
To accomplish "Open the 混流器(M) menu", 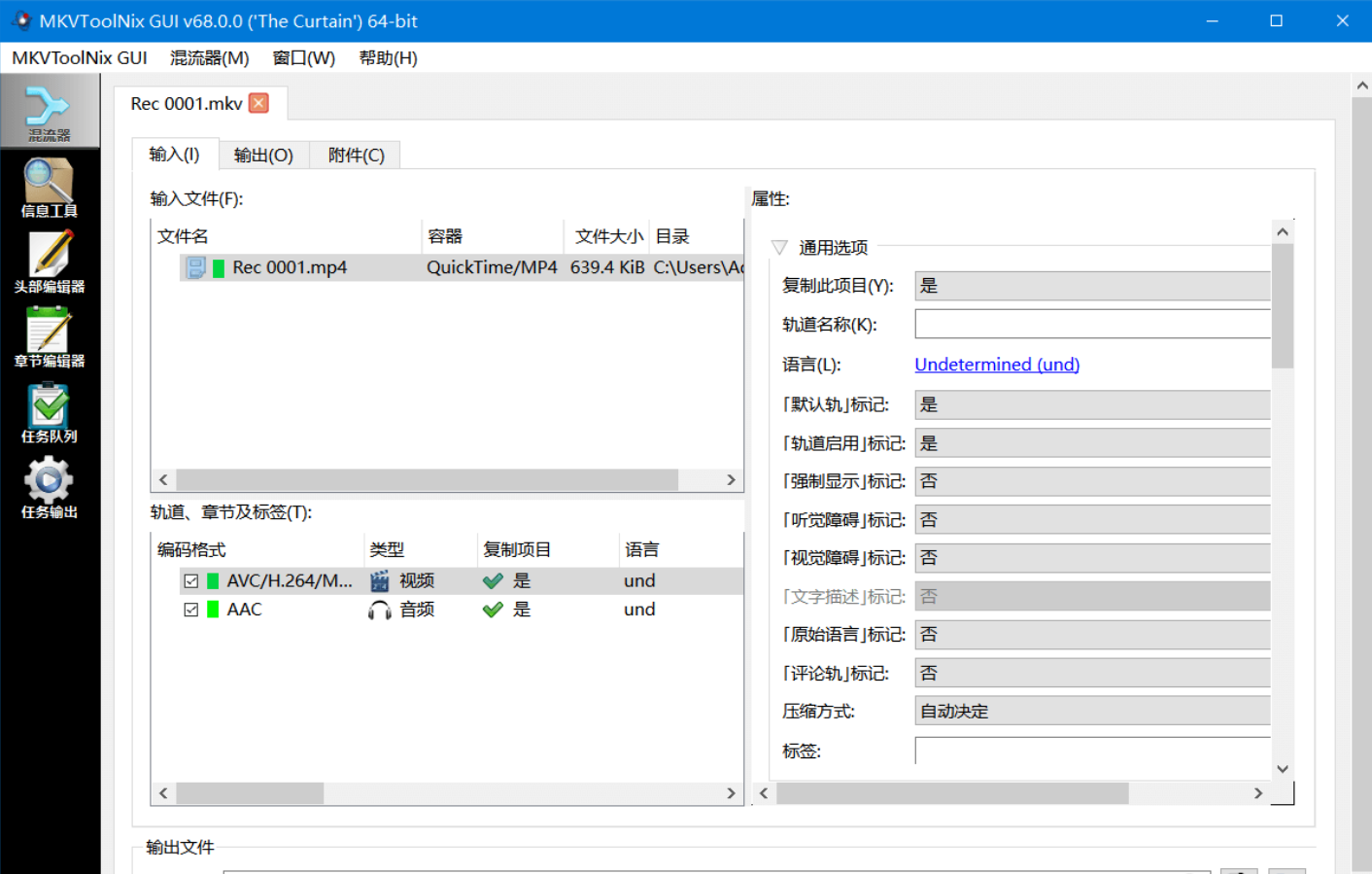I will tap(209, 58).
